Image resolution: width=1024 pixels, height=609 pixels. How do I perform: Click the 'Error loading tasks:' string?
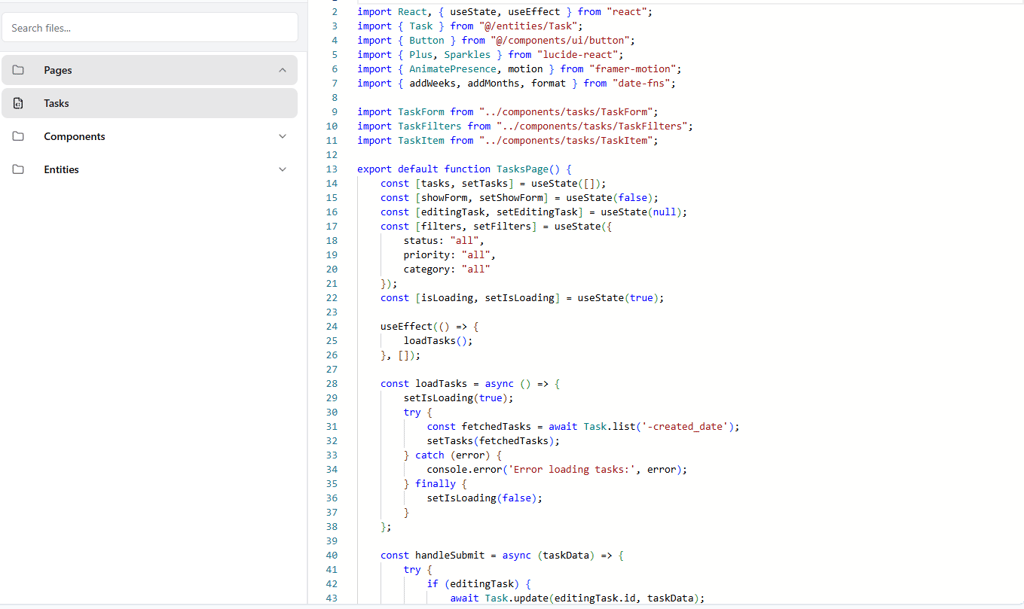pyautogui.click(x=571, y=470)
